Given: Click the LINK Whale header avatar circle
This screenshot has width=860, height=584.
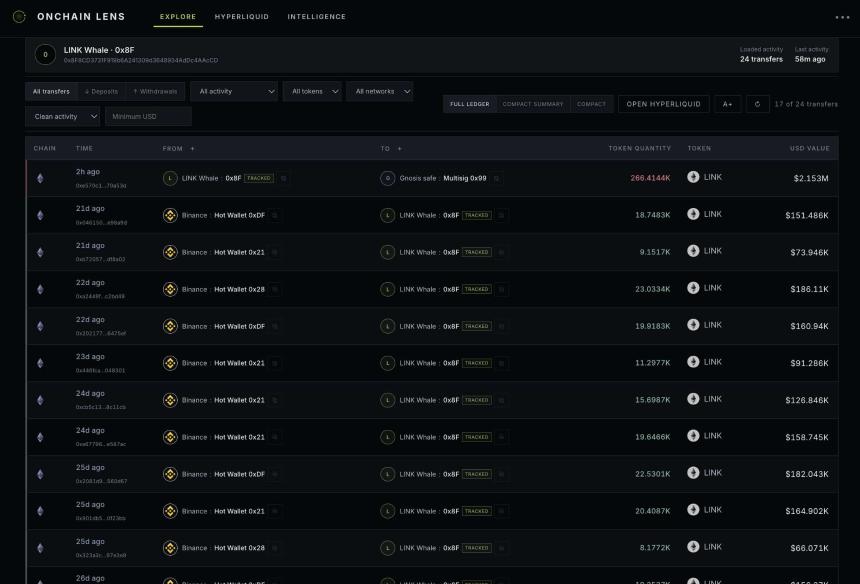Looking at the screenshot, I should tap(45, 54).
